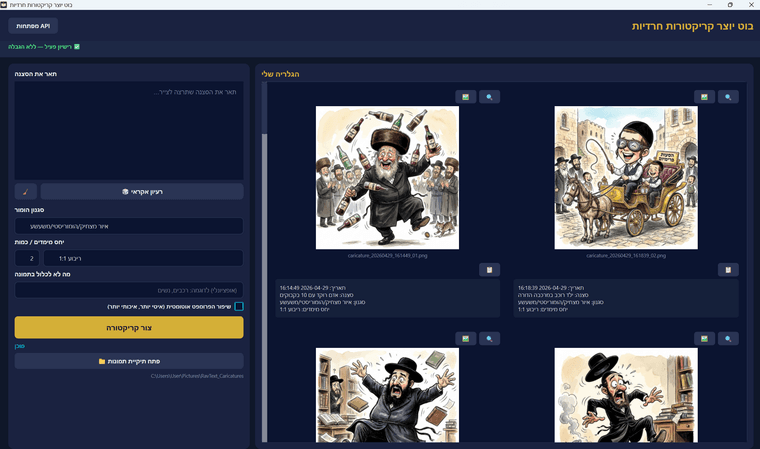The height and width of the screenshot is (449, 760).
Task: Click the magnifier icon above the horse carriage caricature
Action: point(728,97)
